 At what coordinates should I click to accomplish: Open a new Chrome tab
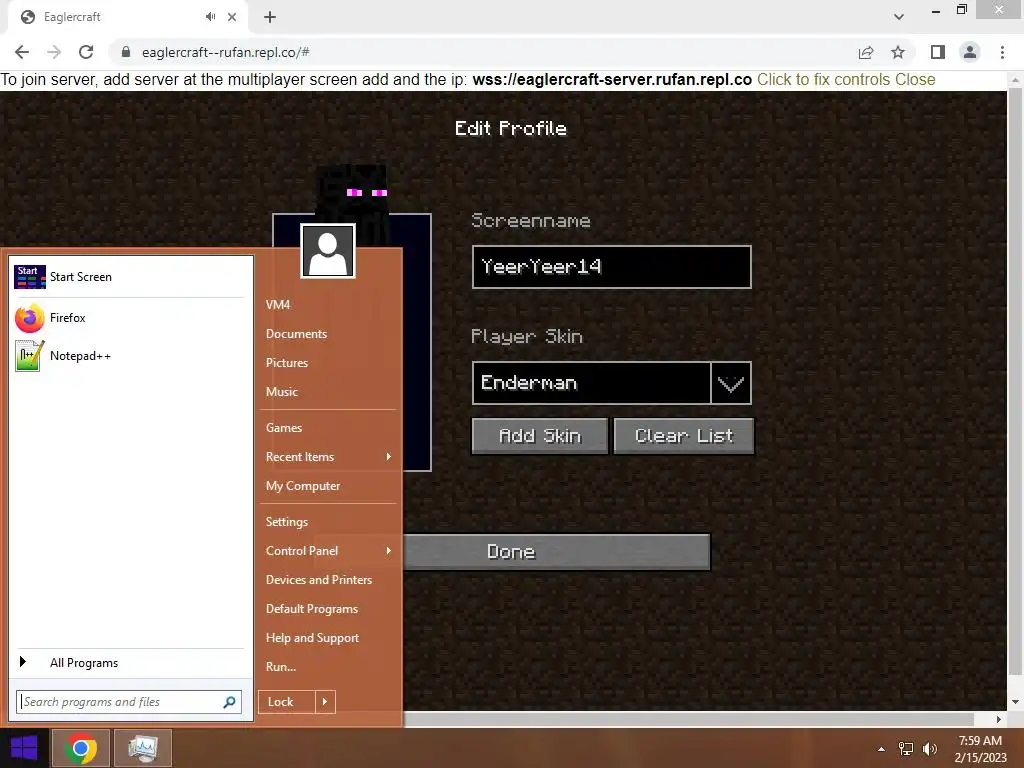270,17
